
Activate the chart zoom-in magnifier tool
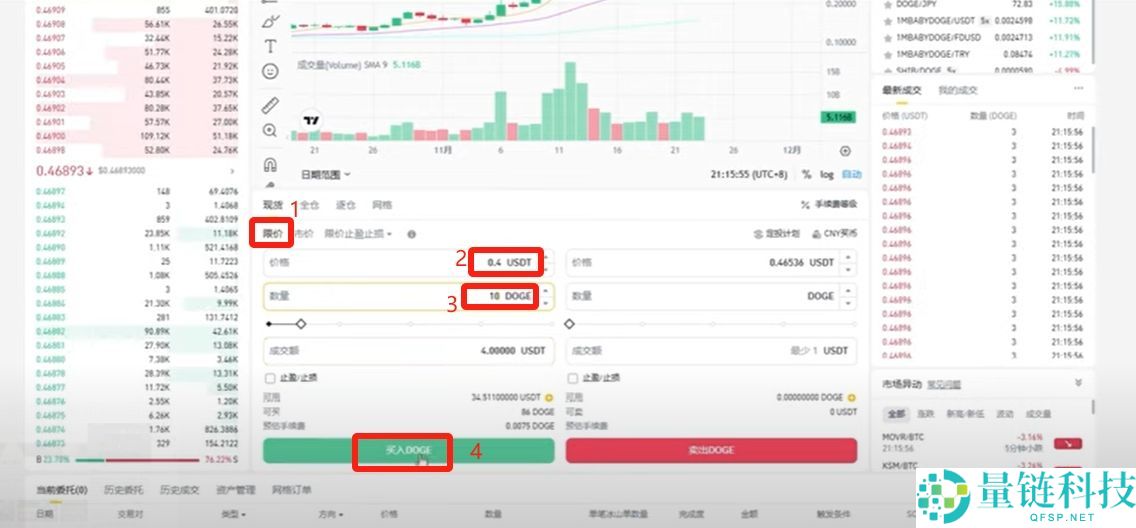[x=270, y=131]
